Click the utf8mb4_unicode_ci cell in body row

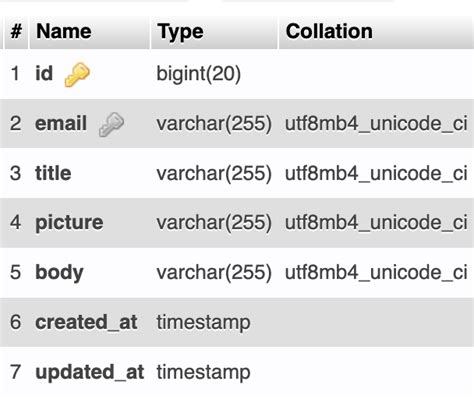tap(376, 273)
